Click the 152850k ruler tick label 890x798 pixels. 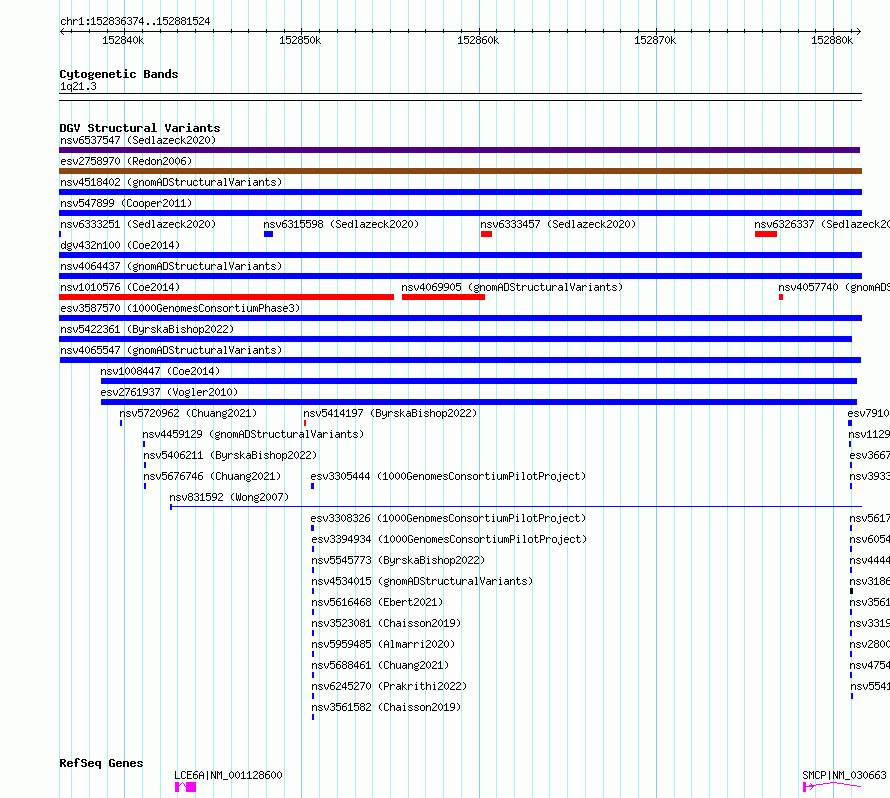tap(300, 40)
